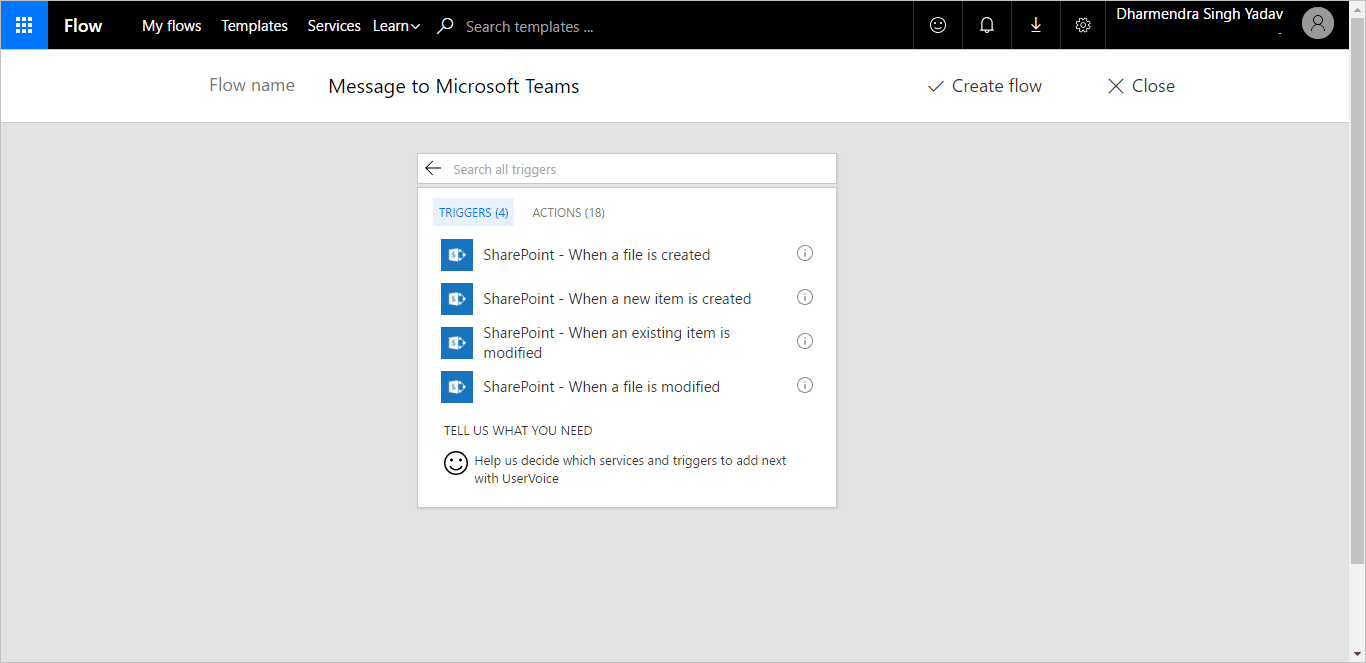1366x663 pixels.
Task: Click SharePoint icon for new item created
Action: (457, 299)
